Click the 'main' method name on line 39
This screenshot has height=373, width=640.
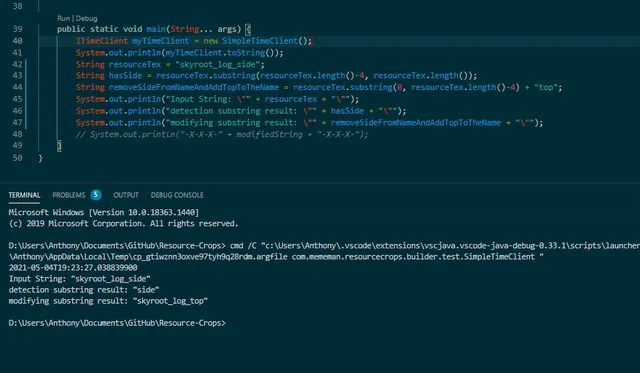156,29
